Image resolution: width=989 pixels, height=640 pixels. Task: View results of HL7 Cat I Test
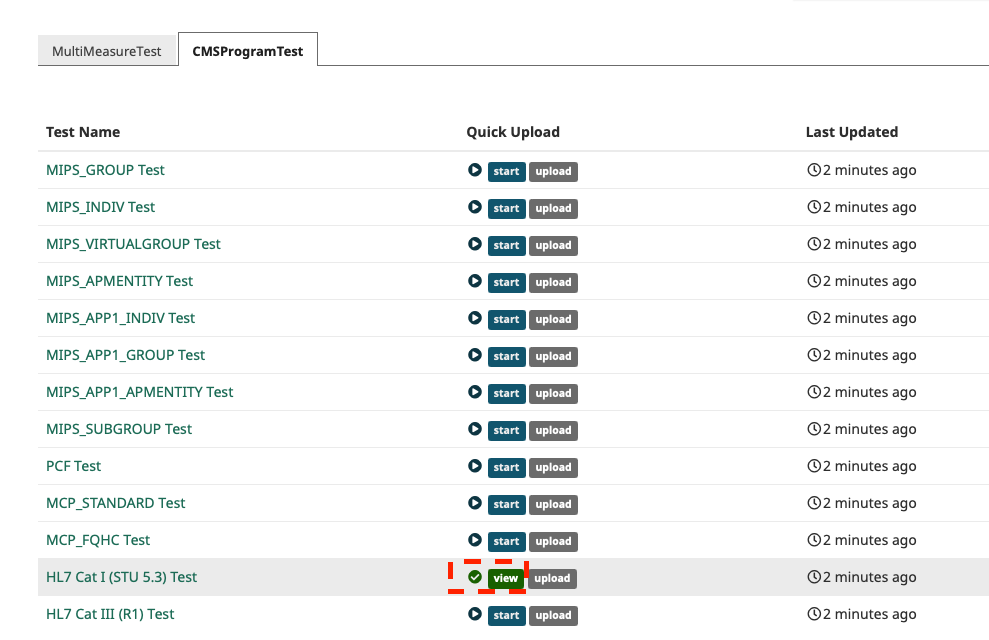pos(506,578)
